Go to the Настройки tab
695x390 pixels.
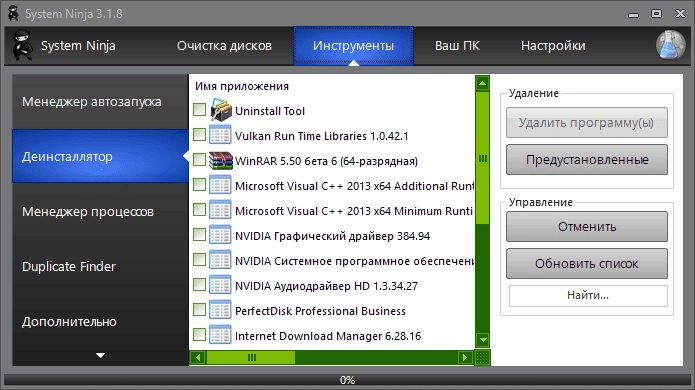553,46
